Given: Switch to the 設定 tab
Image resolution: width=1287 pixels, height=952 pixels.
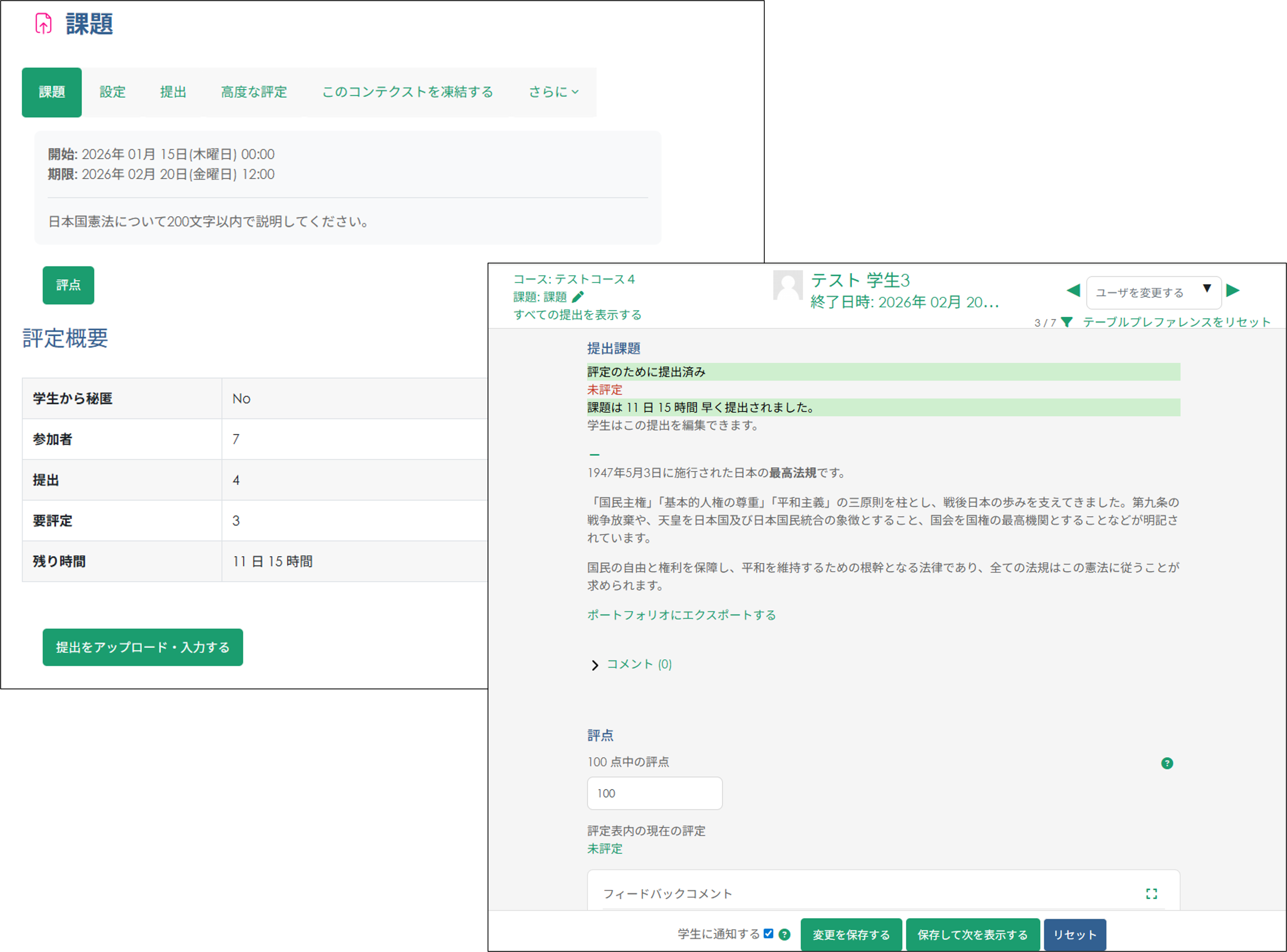Looking at the screenshot, I should (x=113, y=92).
